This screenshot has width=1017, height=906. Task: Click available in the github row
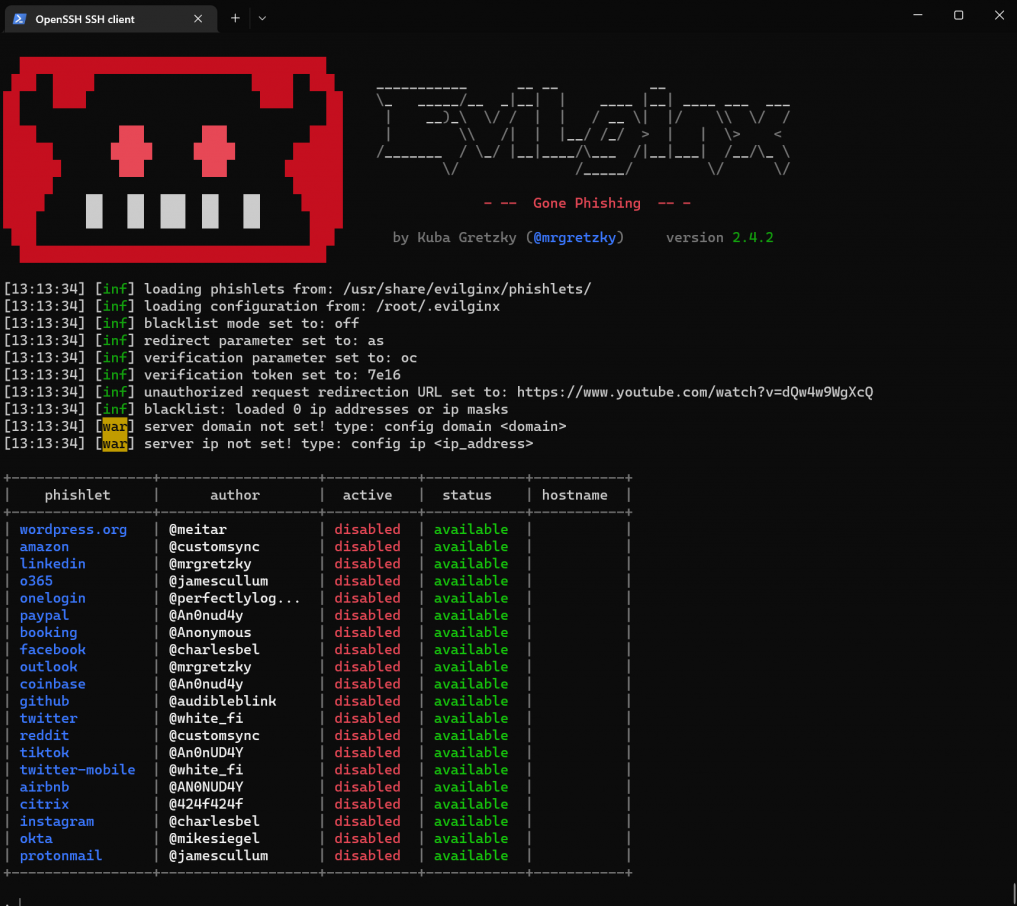[x=471, y=701]
